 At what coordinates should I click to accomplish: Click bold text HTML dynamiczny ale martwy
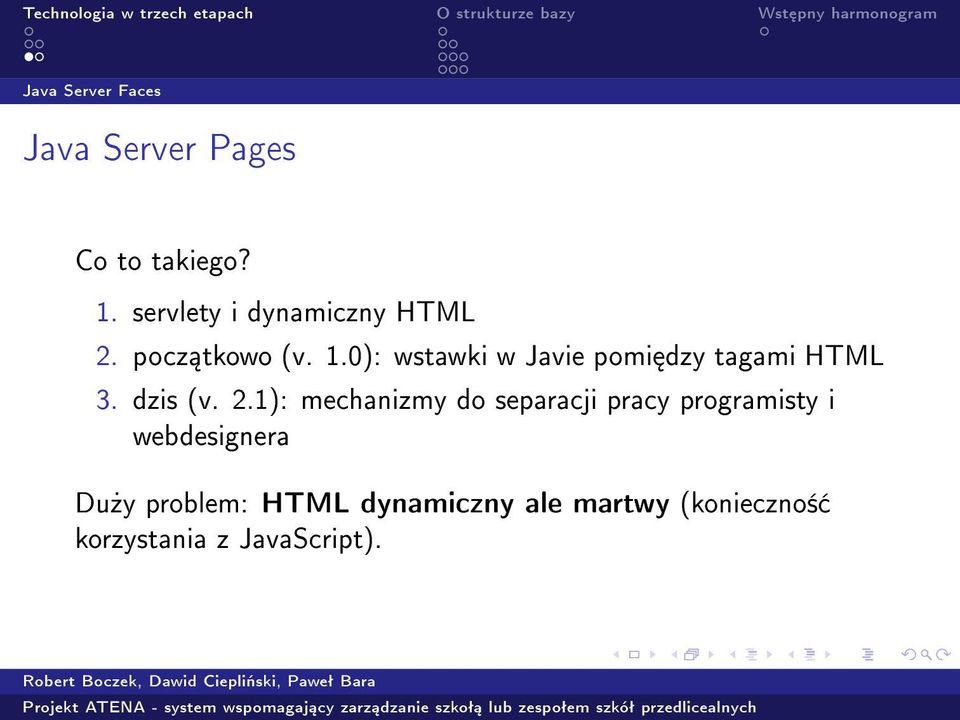[465, 503]
